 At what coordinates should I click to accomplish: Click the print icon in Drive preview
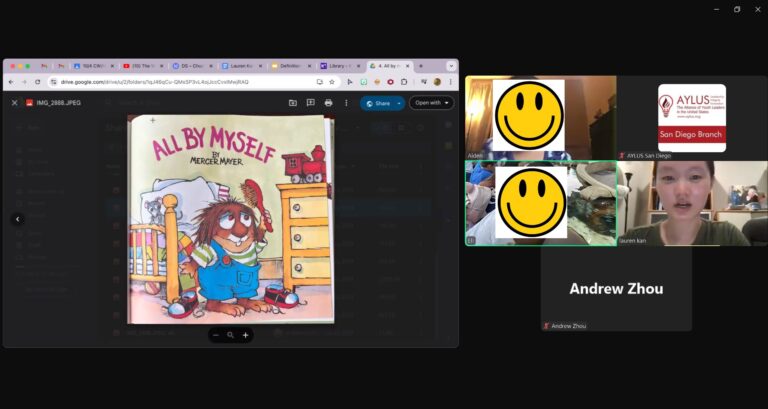[x=328, y=103]
